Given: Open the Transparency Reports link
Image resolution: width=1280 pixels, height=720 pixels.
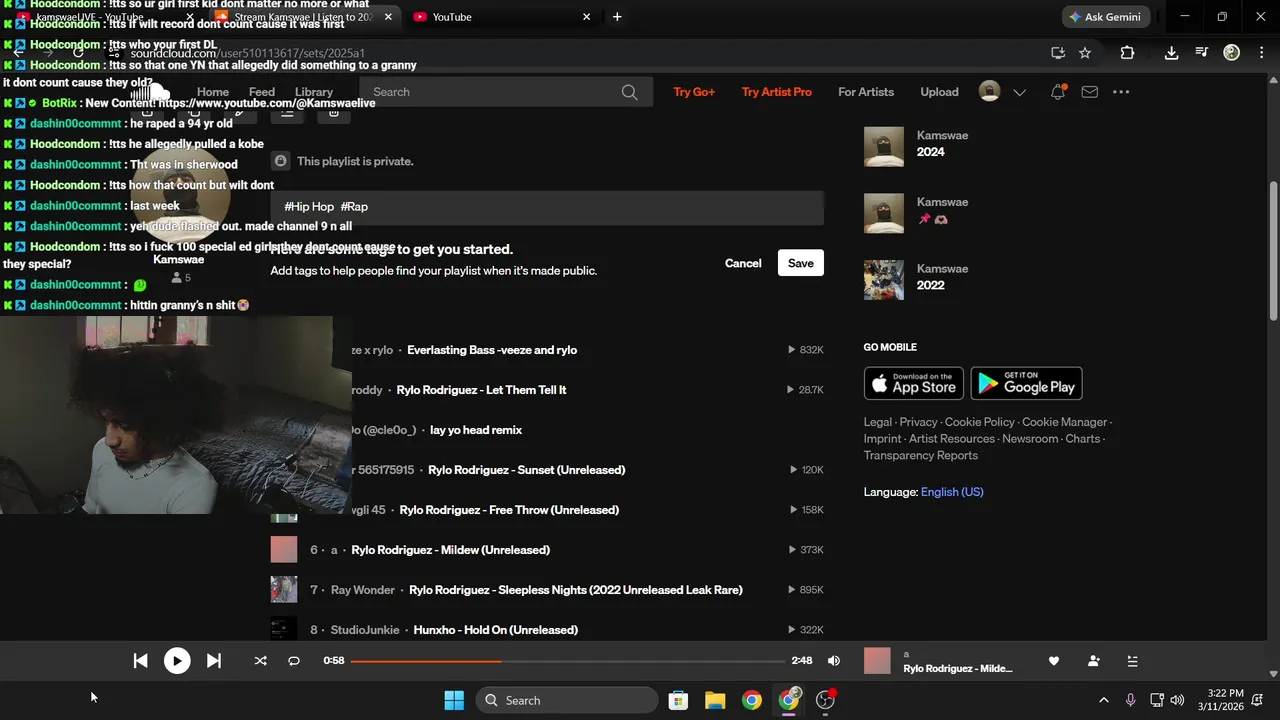Looking at the screenshot, I should pos(921,455).
